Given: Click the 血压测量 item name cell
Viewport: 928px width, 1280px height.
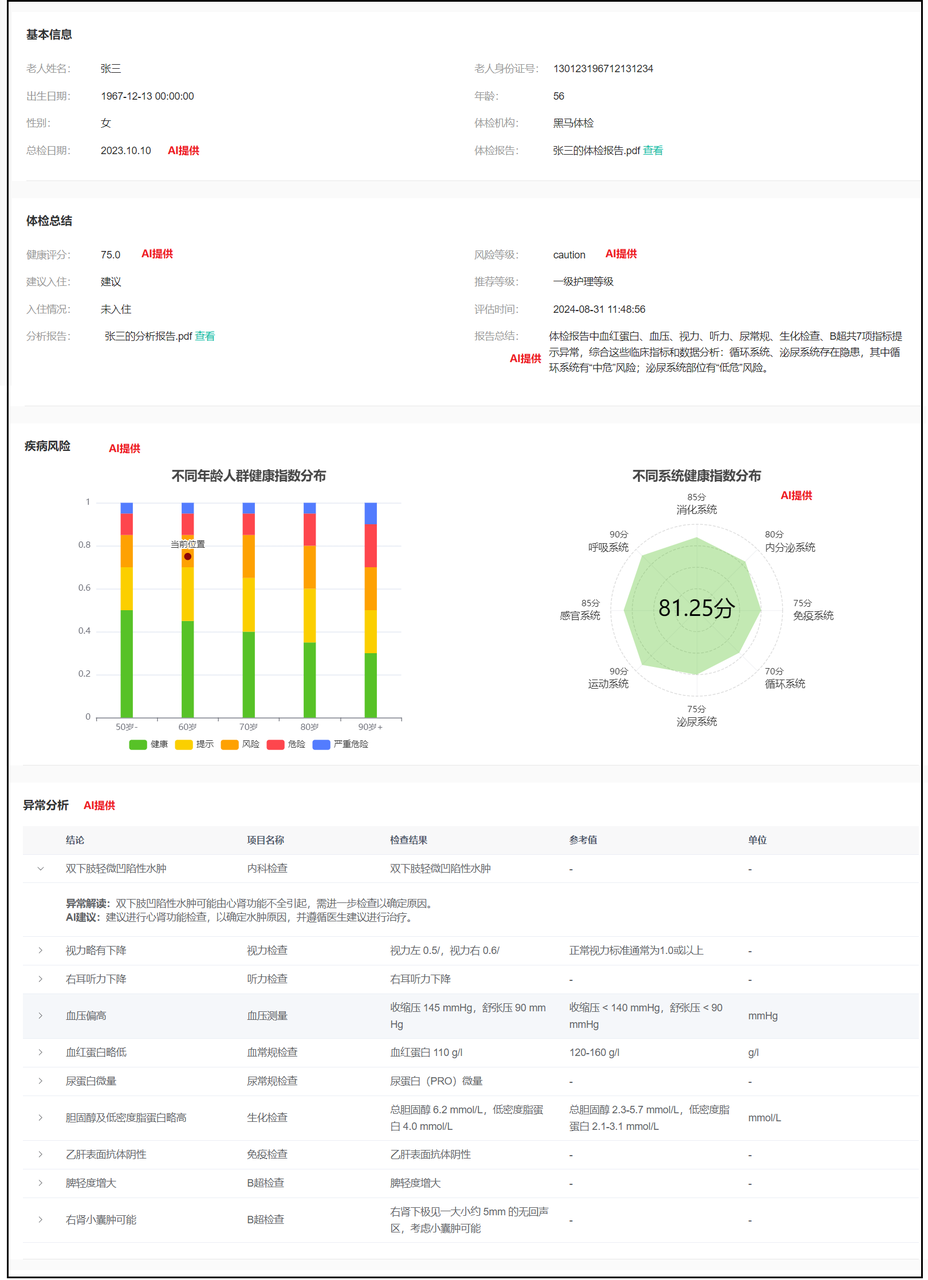Looking at the screenshot, I should (x=267, y=1016).
